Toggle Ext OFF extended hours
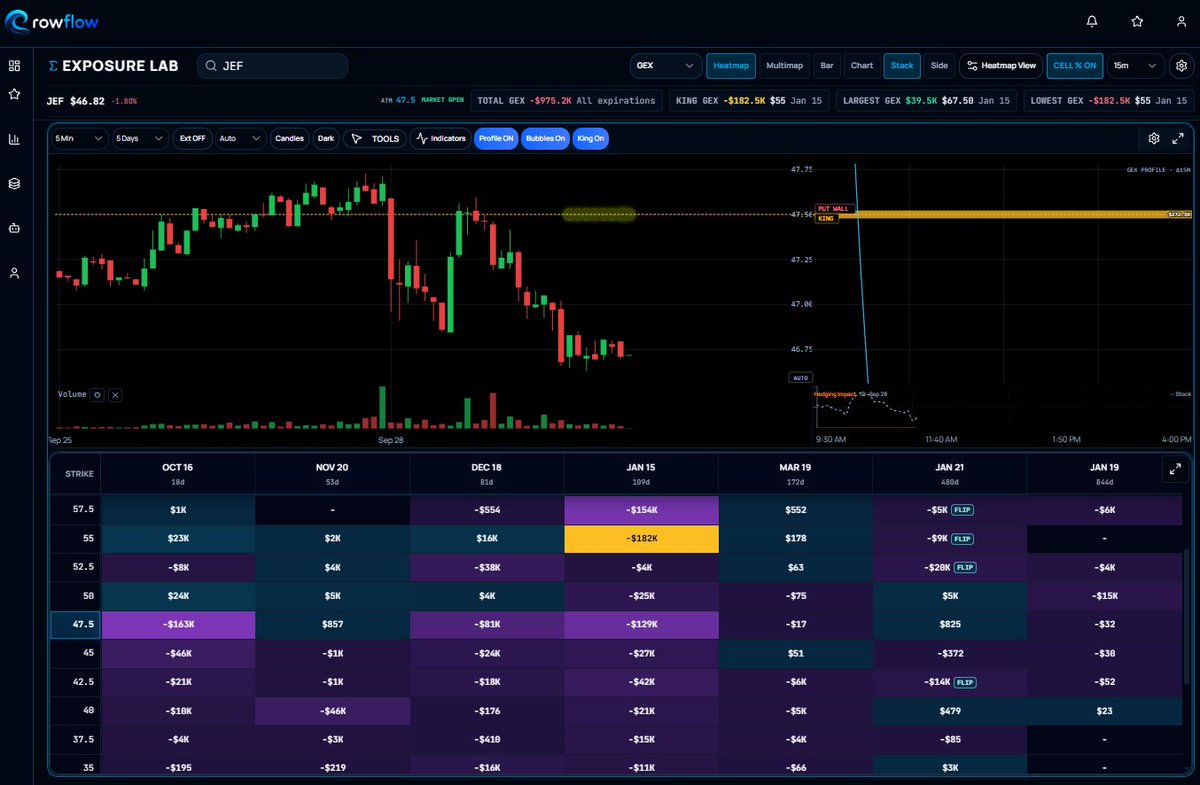Image resolution: width=1200 pixels, height=785 pixels. pos(193,139)
